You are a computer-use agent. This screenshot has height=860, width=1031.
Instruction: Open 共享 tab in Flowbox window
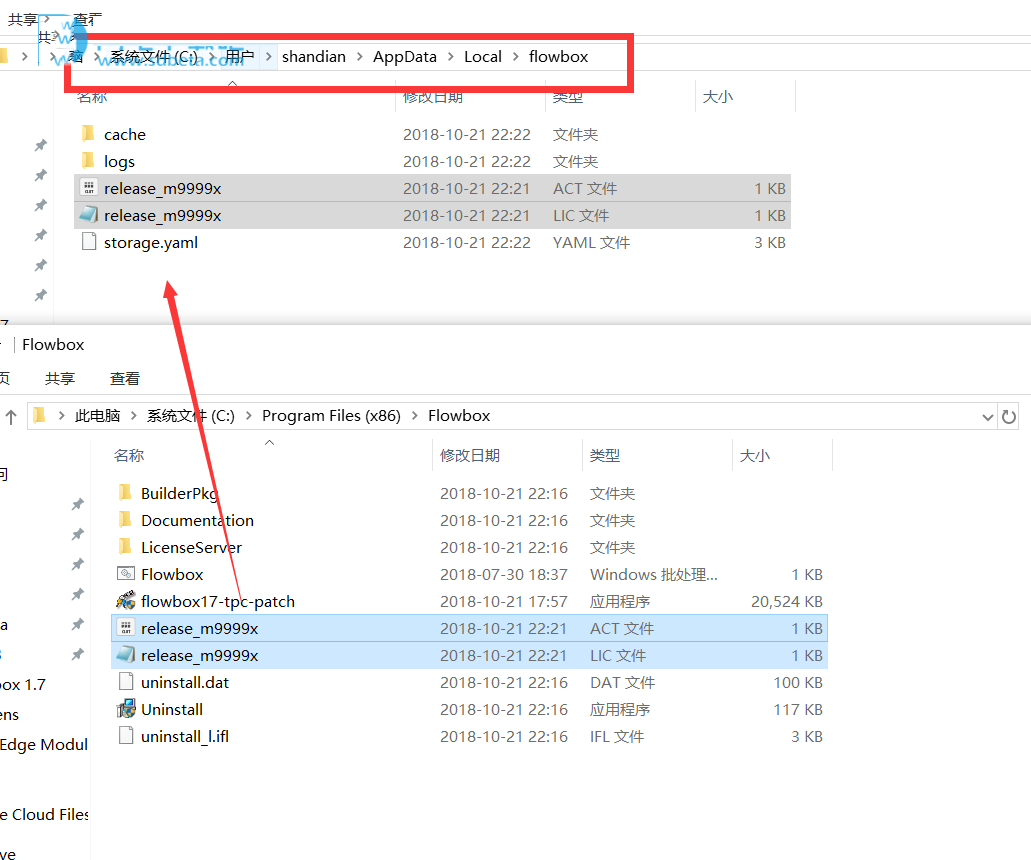pos(60,379)
